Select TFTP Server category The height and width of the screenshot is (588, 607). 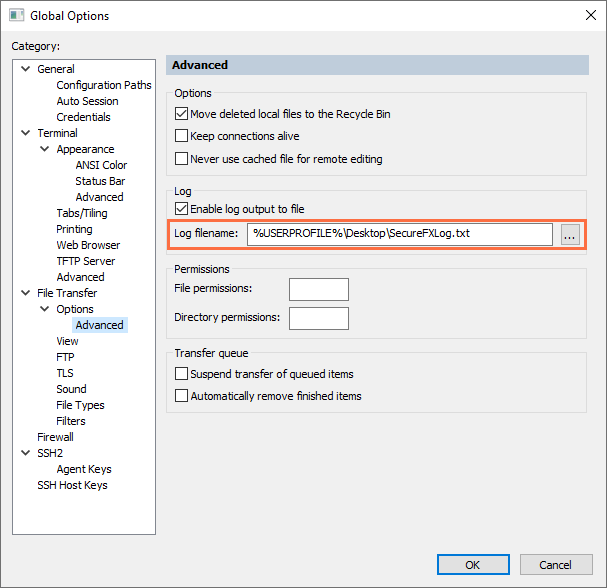[x=86, y=261]
